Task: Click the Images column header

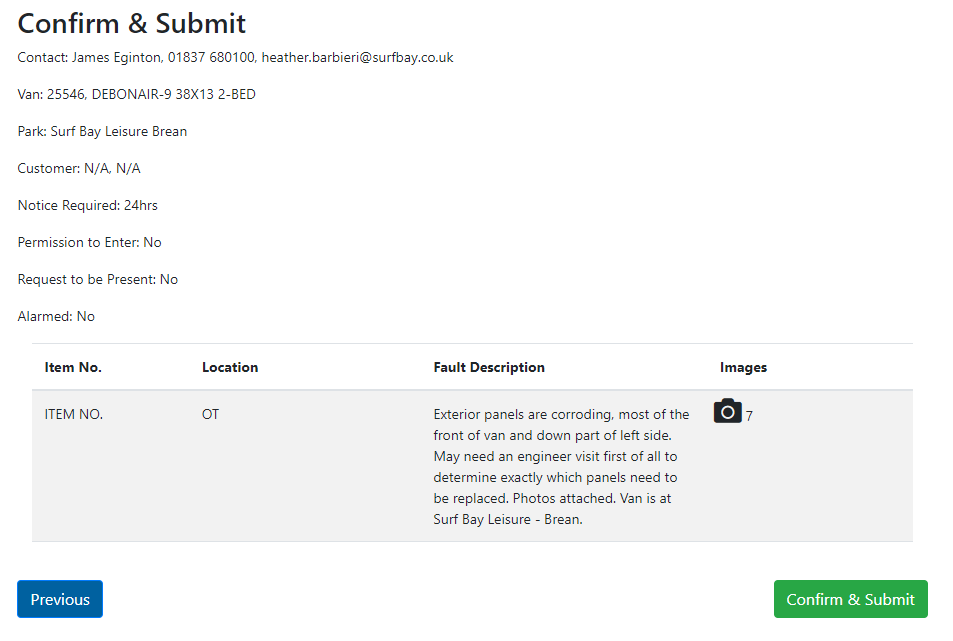Action: coord(743,367)
